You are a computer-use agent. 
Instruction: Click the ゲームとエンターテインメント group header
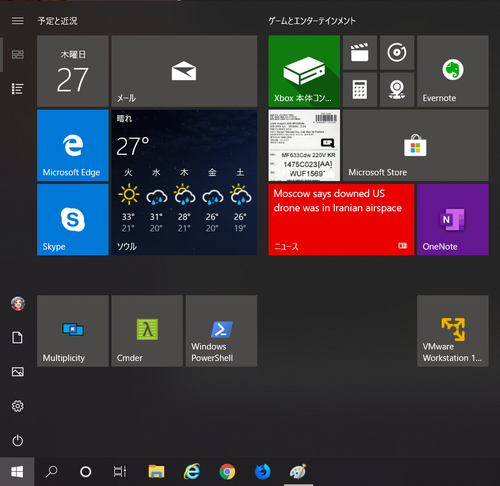312,21
